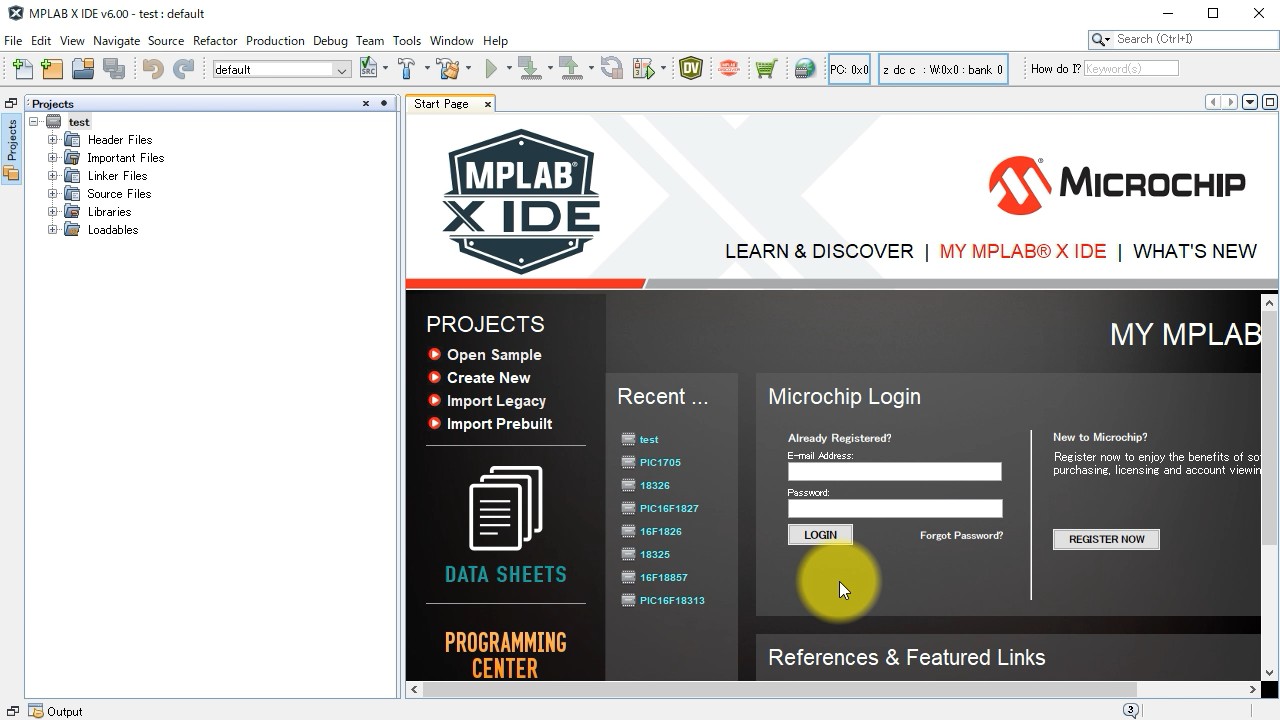Click the Open Project folder icon
Screen dimensions: 1280x720
click(x=83, y=69)
